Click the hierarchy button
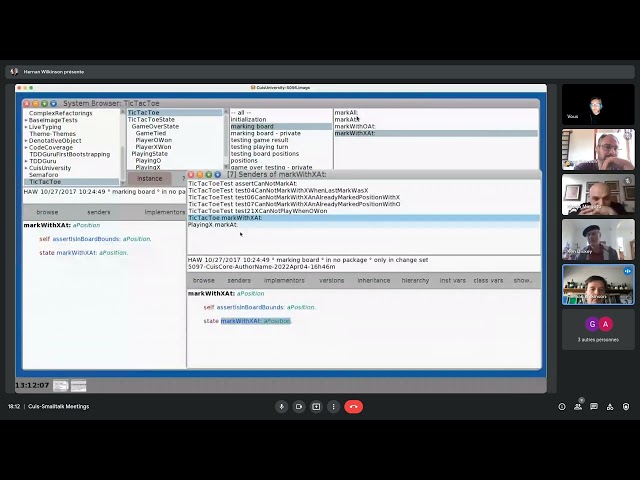This screenshot has width=640, height=480. 416,280
